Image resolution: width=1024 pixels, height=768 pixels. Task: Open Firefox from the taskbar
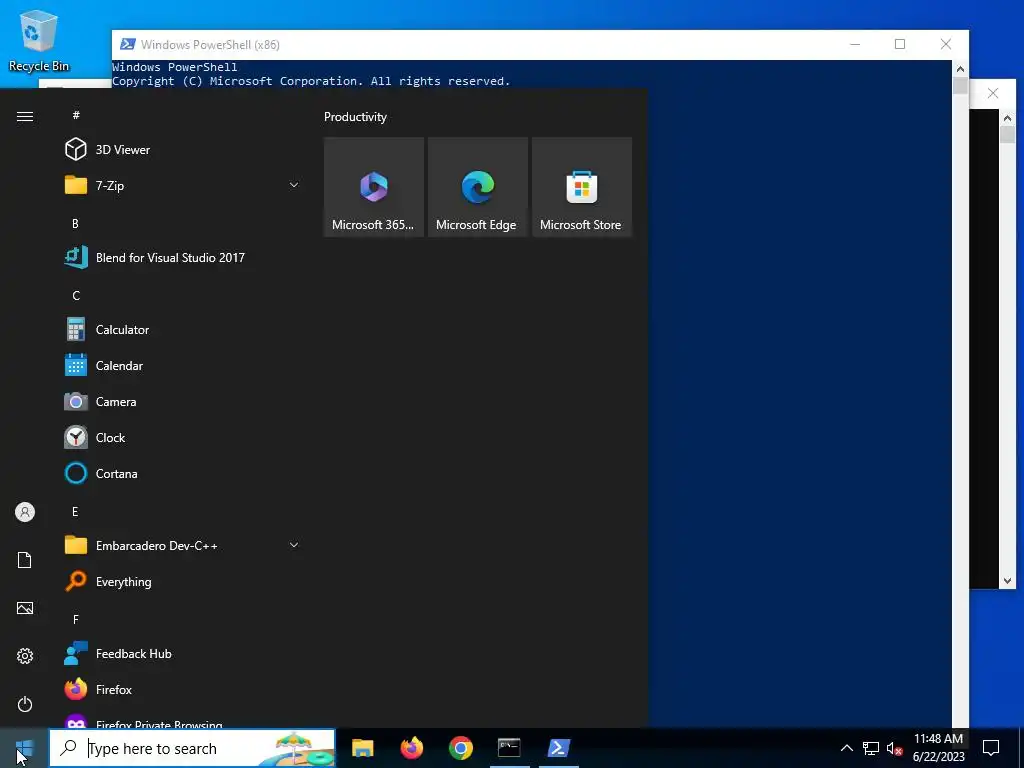(411, 748)
